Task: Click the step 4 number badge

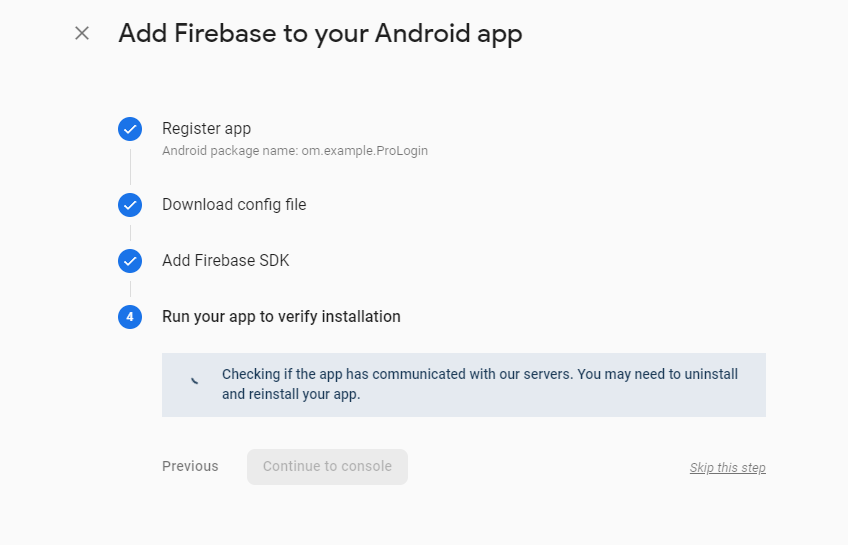Action: coord(130,317)
